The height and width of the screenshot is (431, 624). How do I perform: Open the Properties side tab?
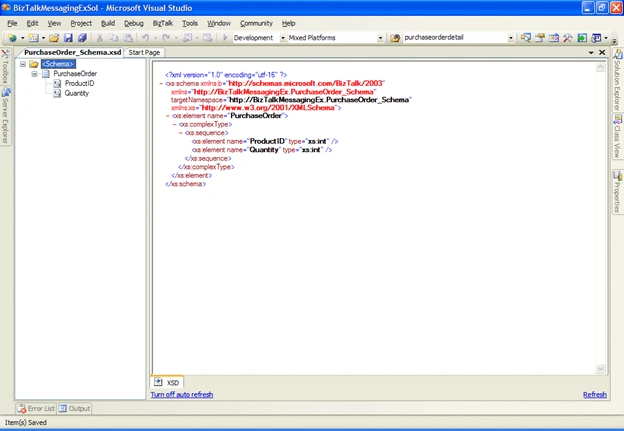[618, 192]
